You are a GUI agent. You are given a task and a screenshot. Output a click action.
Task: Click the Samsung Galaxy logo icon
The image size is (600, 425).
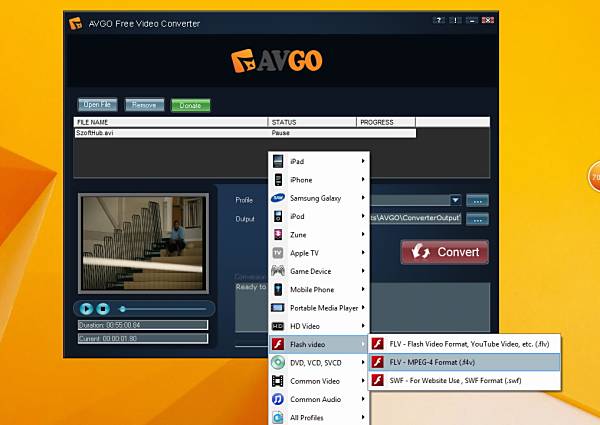point(278,198)
